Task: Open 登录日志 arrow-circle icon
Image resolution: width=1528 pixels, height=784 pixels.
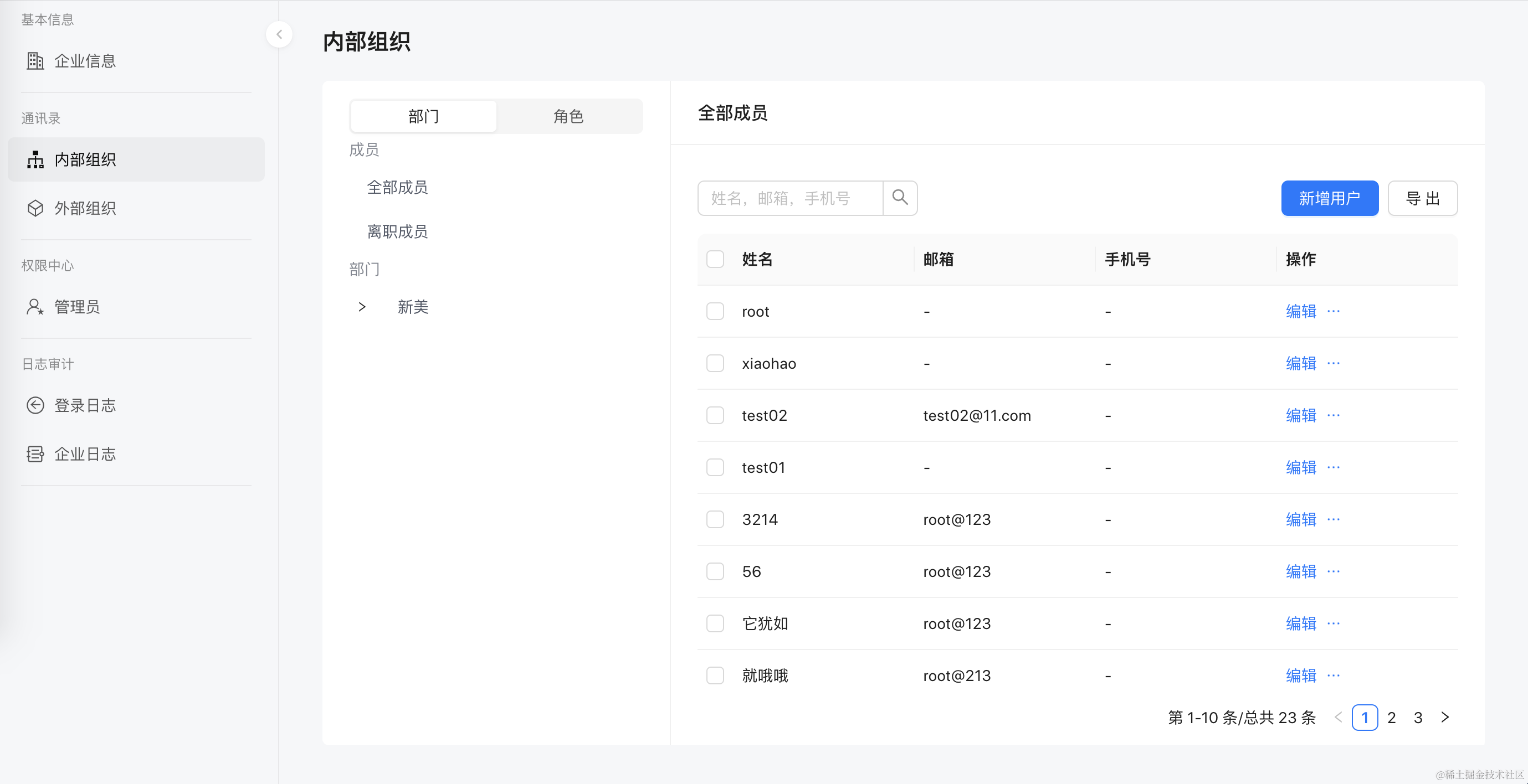Action: (35, 405)
